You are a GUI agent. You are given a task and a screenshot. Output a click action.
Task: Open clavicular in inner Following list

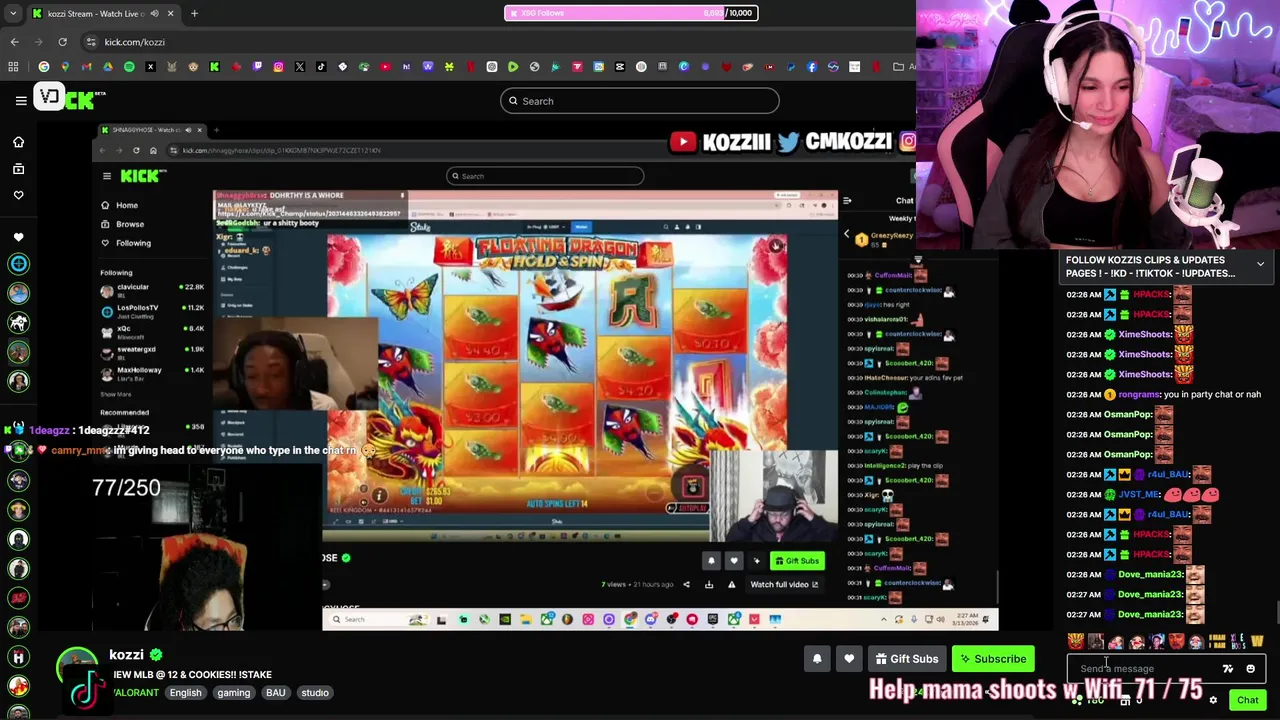point(152,290)
